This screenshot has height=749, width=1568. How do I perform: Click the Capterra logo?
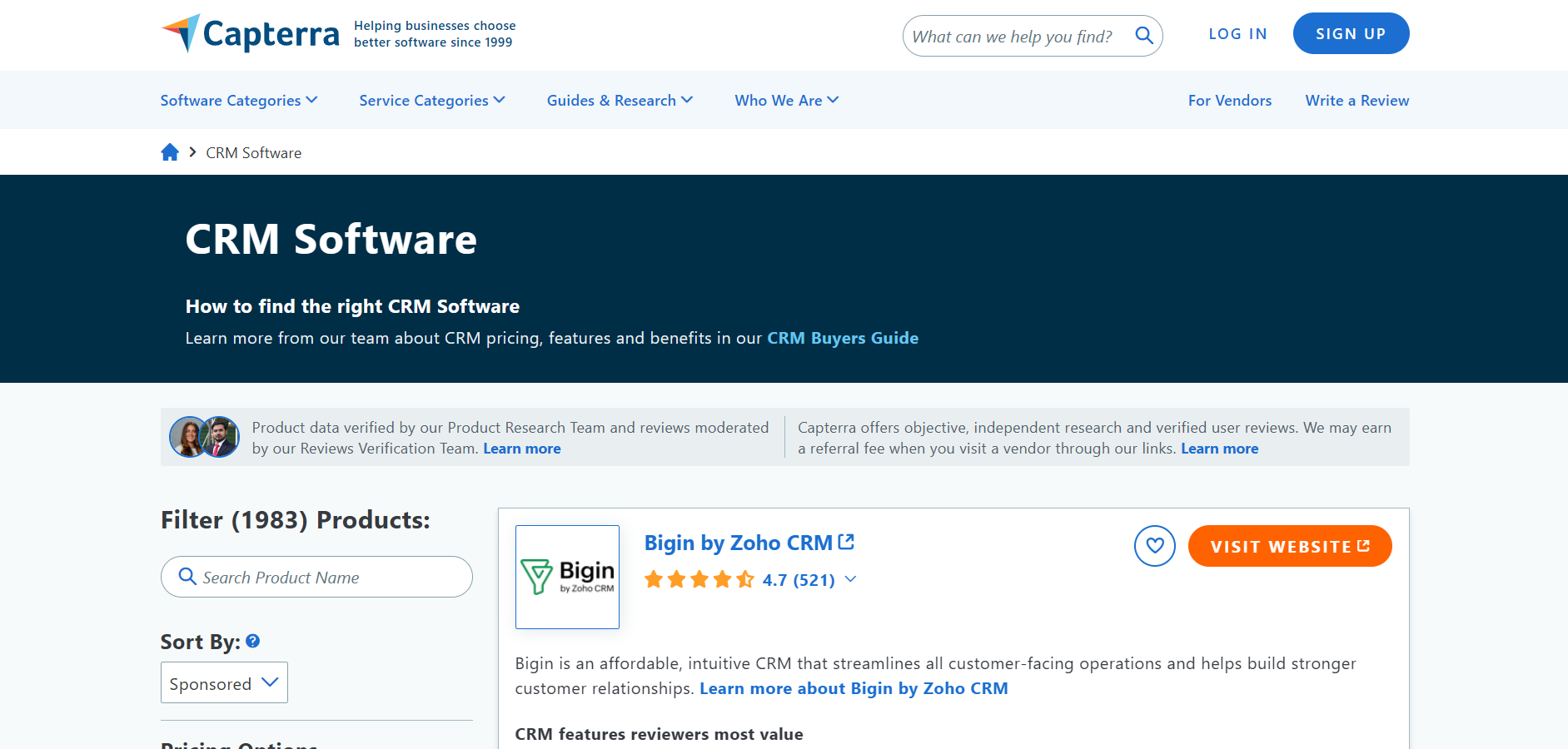tap(250, 34)
